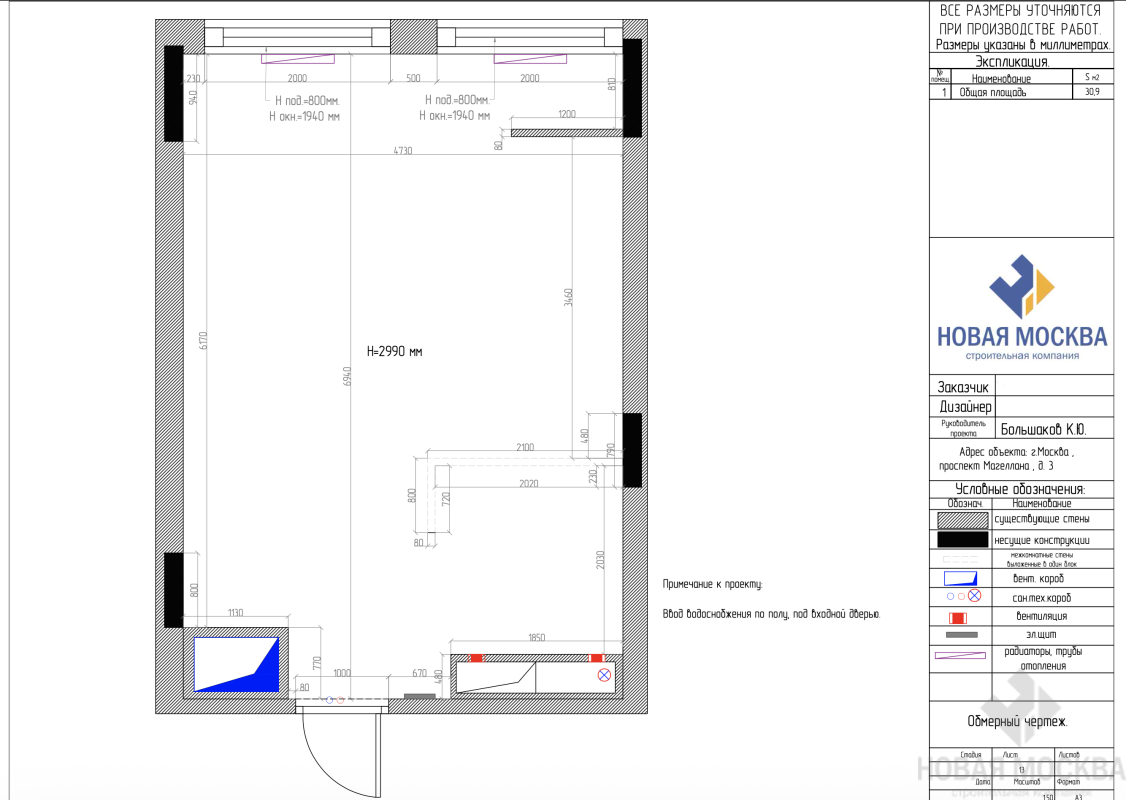Click the Большаков К.Ю. name field
The width and height of the screenshot is (1126, 800).
point(1043,430)
